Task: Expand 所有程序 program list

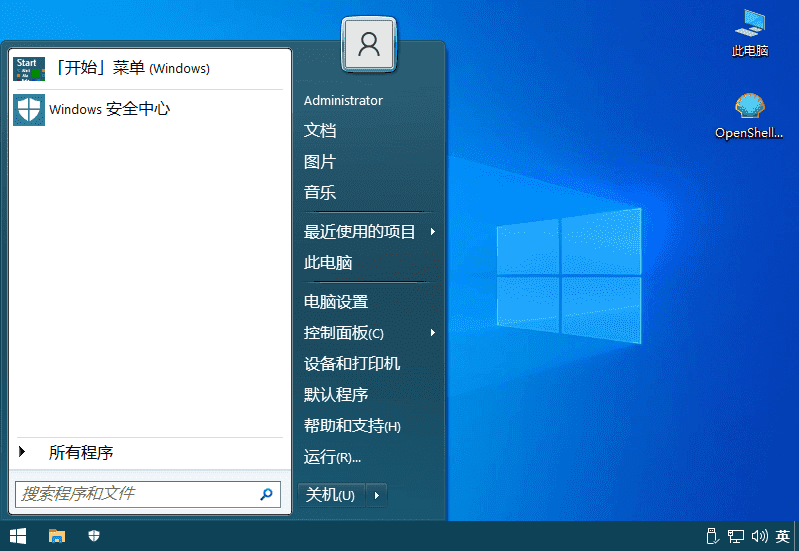Action: 80,453
